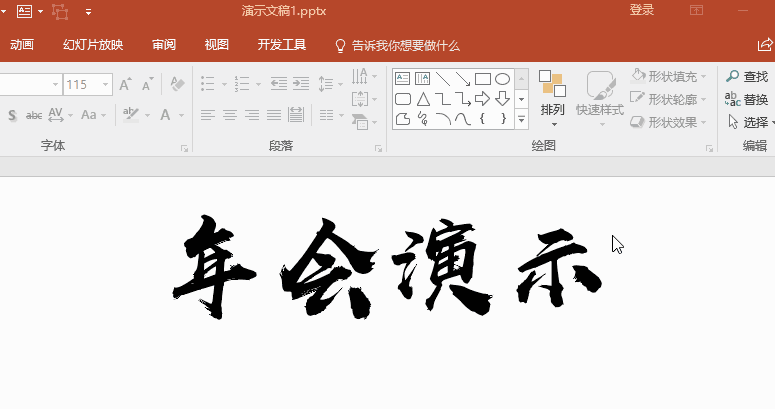The image size is (775, 409).
Task: Increase paragraph indent level
Action: [301, 84]
